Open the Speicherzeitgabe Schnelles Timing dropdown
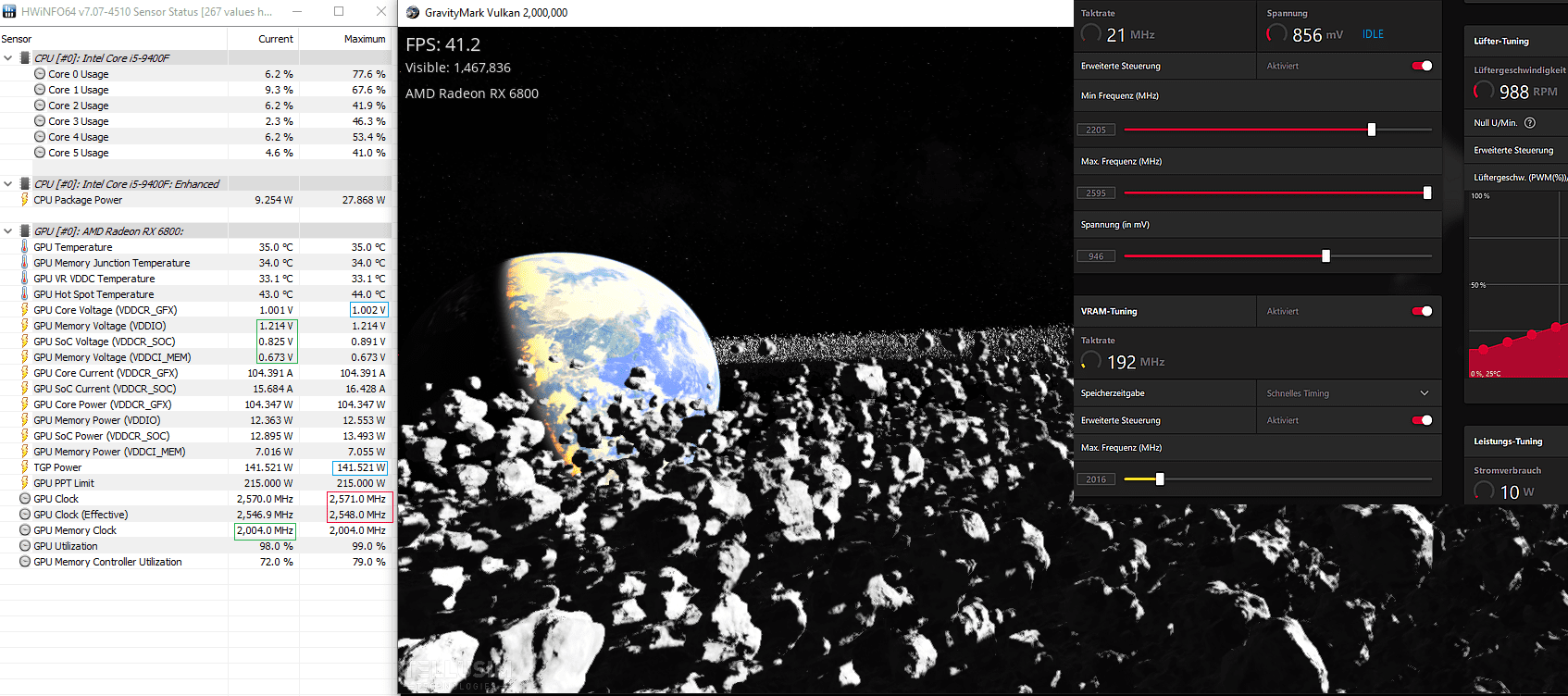This screenshot has width=1568, height=696. [1349, 393]
